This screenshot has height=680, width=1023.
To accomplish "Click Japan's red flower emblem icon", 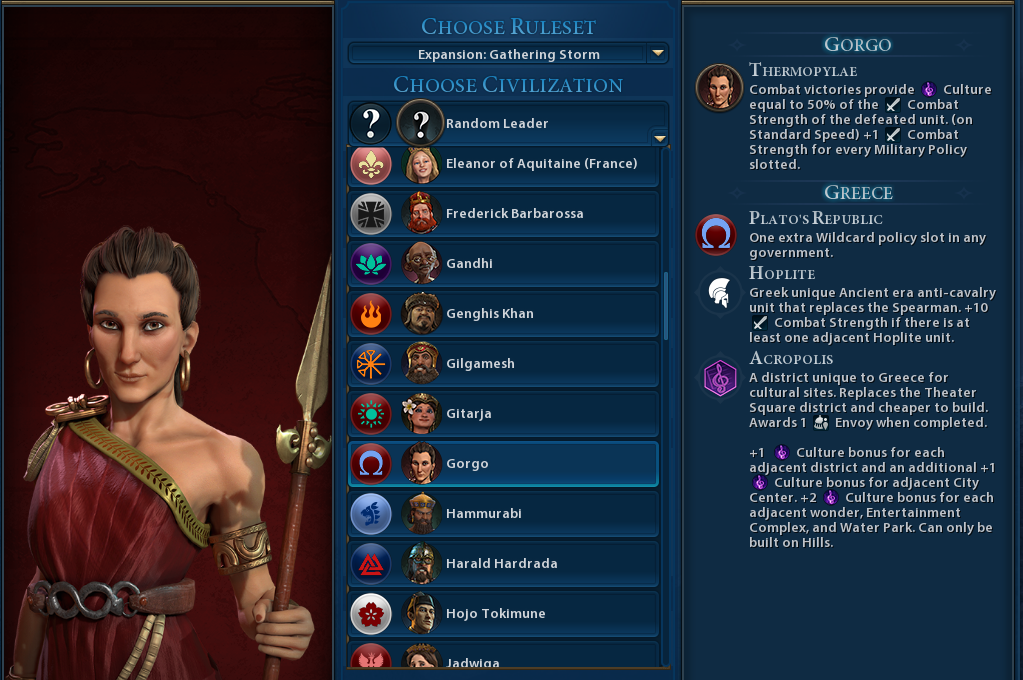I will 371,614.
